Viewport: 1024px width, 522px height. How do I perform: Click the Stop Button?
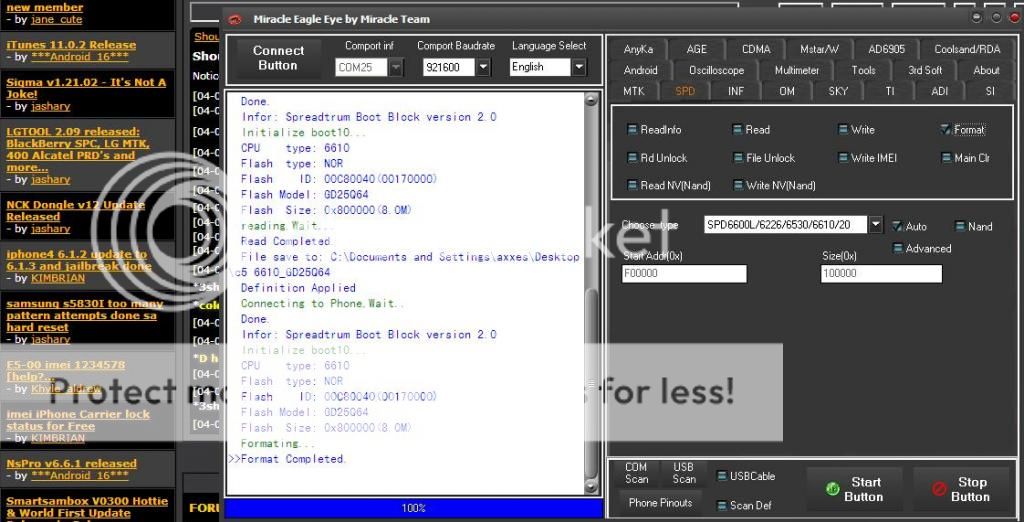pos(963,489)
